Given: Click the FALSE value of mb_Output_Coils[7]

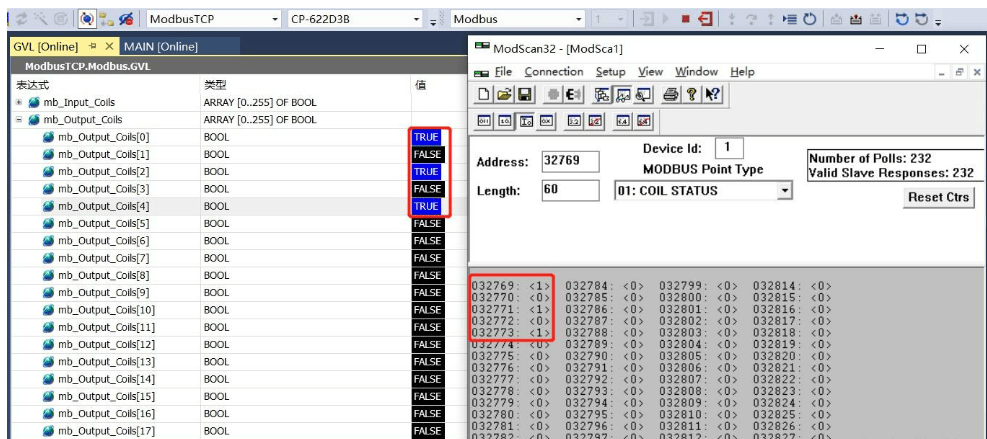Looking at the screenshot, I should point(428,258).
